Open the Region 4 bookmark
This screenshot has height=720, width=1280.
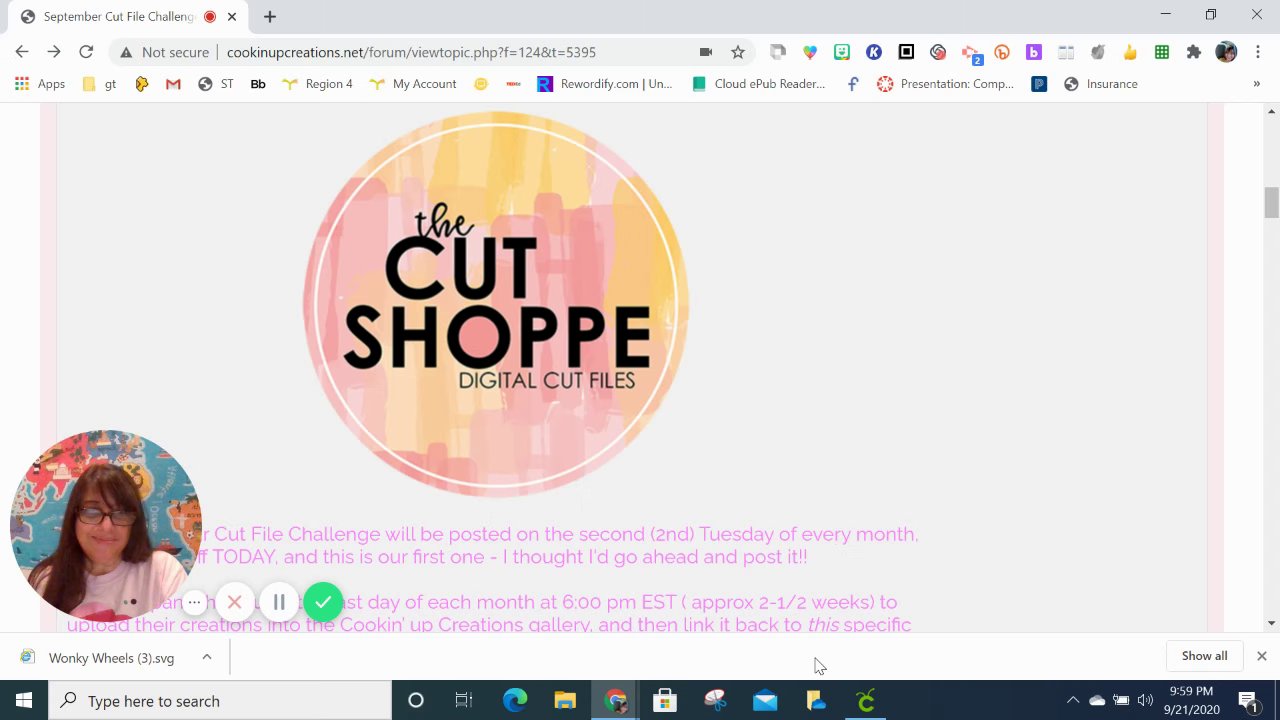pos(318,84)
